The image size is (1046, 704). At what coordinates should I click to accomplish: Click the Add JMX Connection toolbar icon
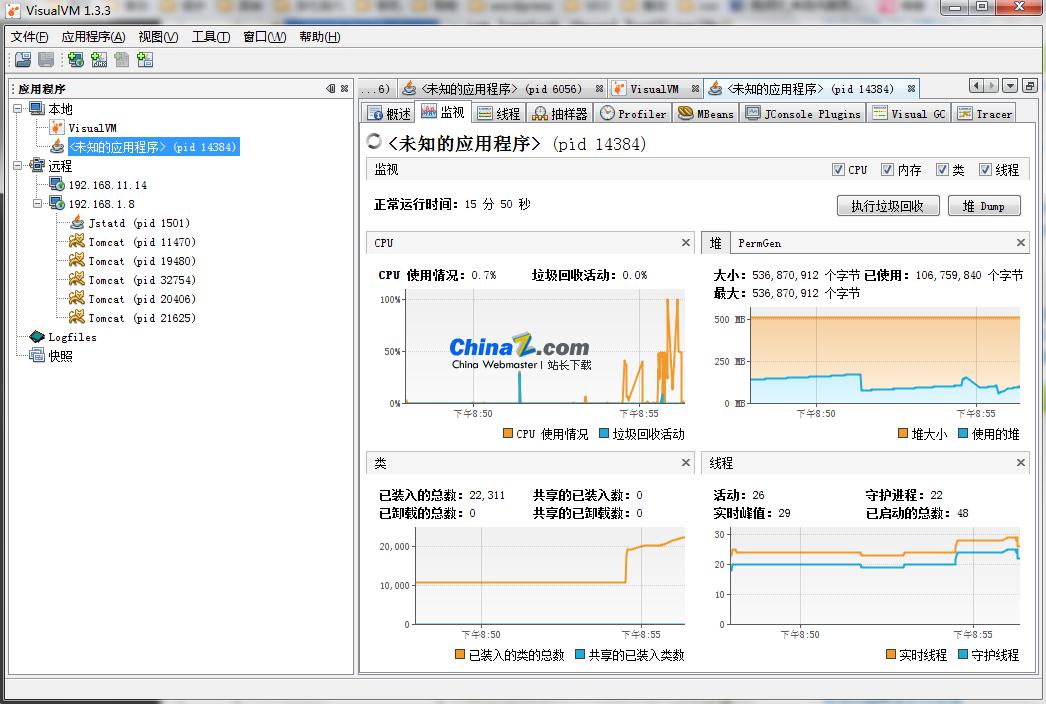(99, 60)
